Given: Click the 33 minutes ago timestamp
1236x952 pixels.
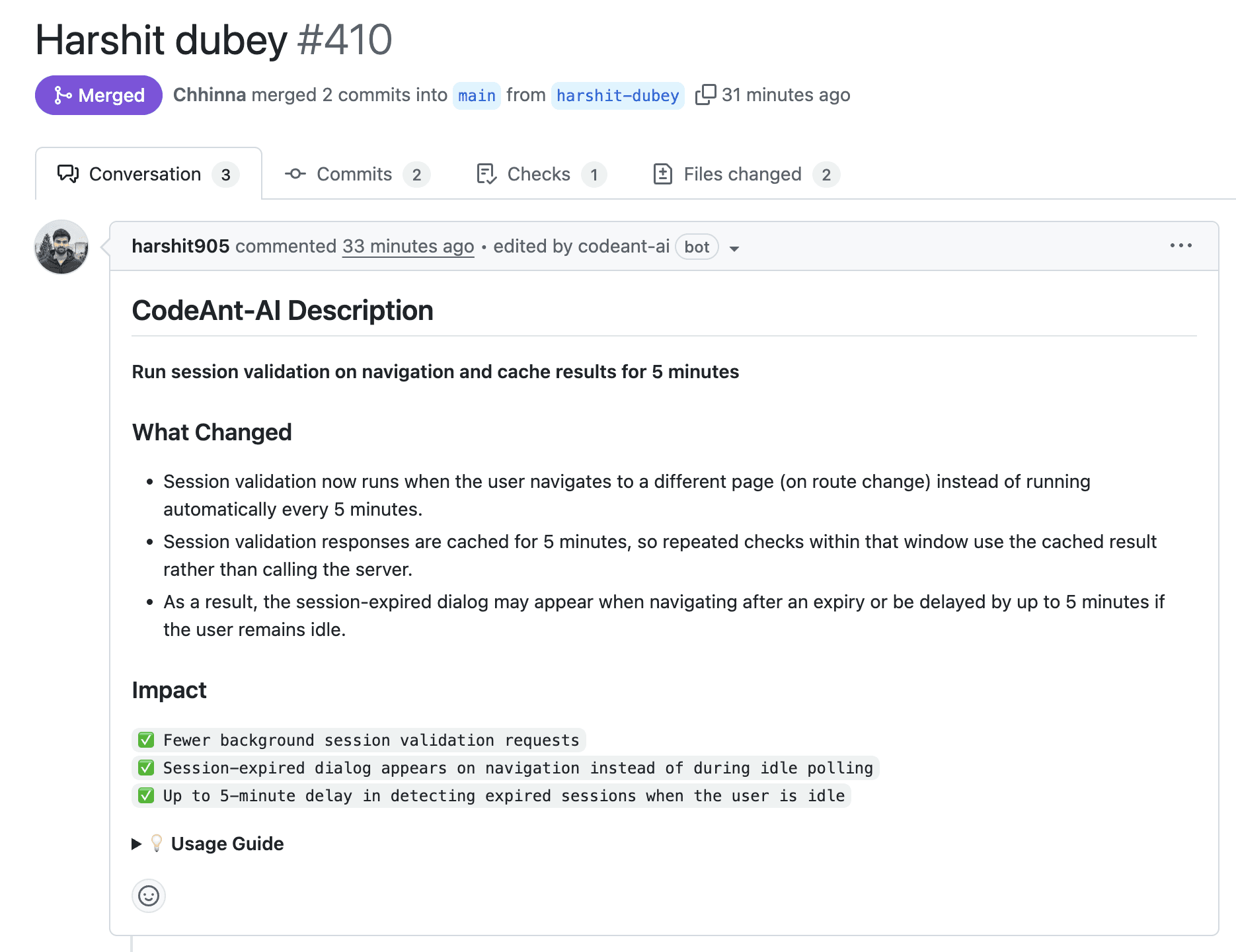Looking at the screenshot, I should pos(408,246).
